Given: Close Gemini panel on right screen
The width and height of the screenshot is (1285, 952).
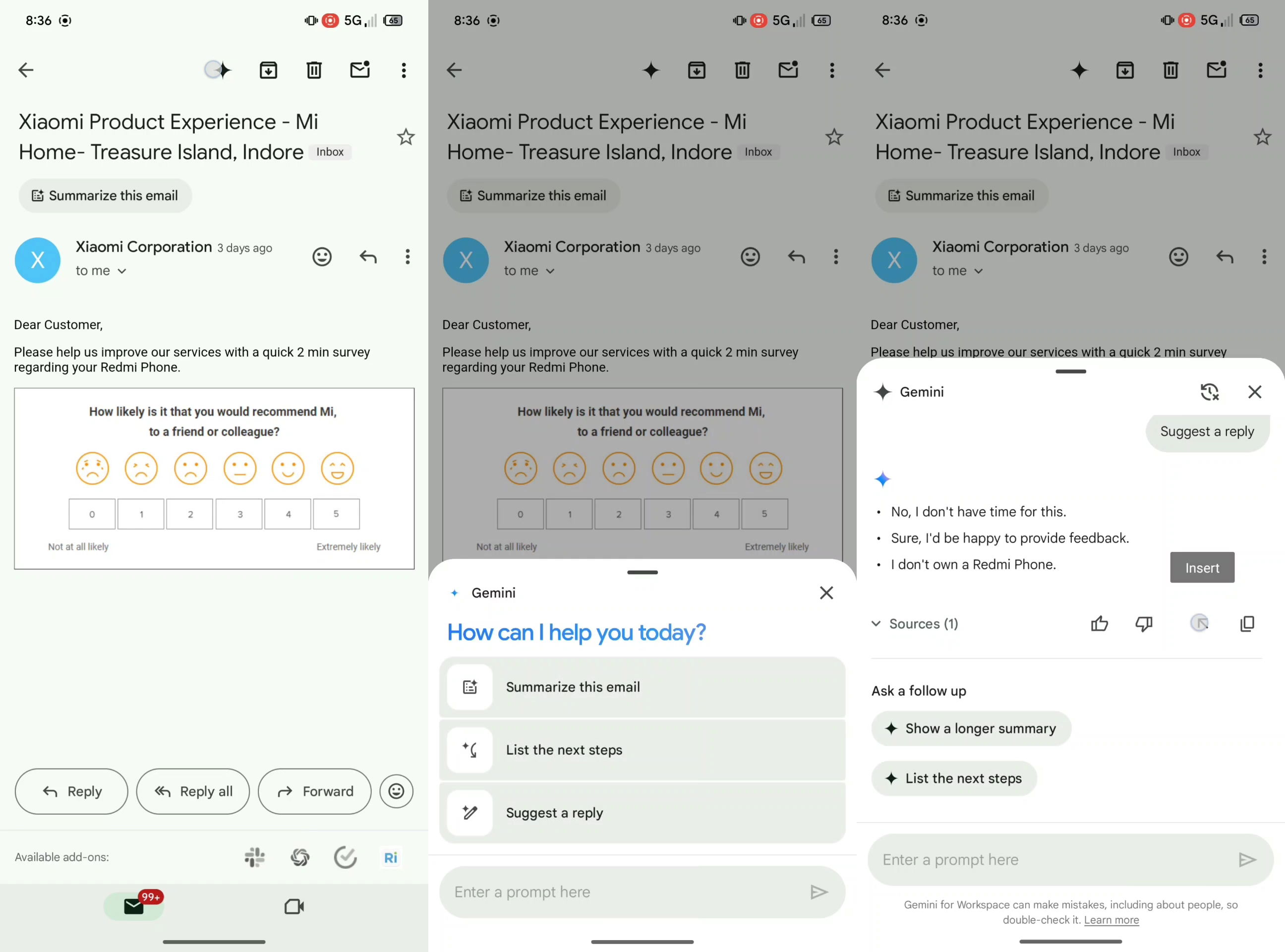Looking at the screenshot, I should (1254, 392).
